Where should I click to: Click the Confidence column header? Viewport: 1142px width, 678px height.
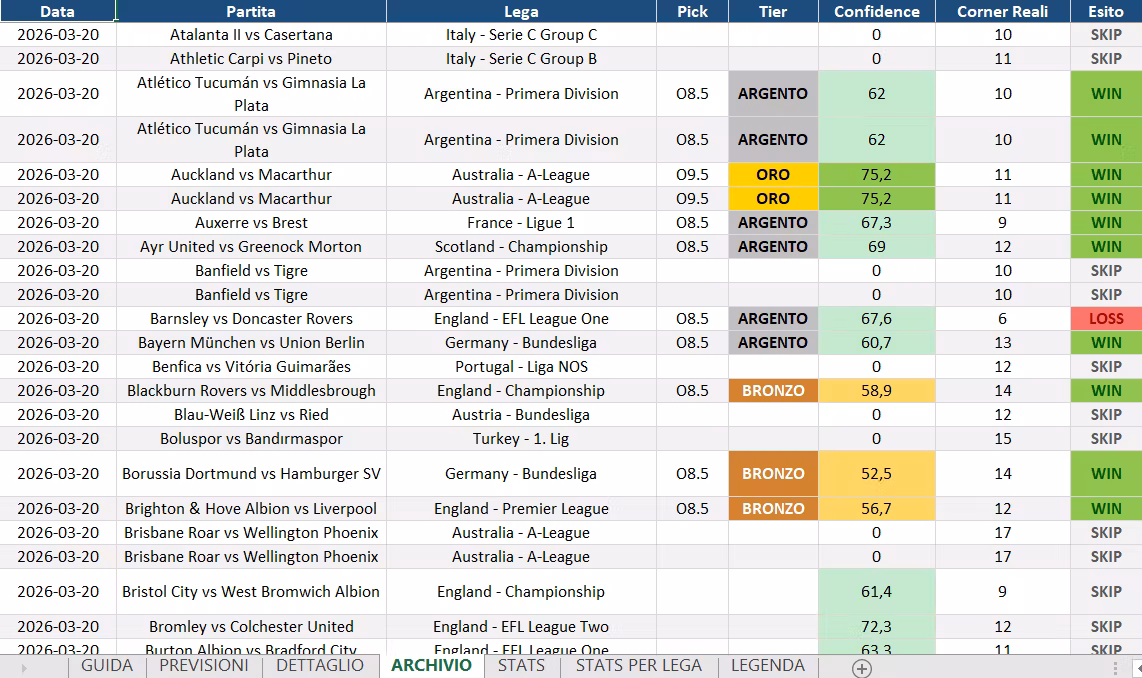877,11
